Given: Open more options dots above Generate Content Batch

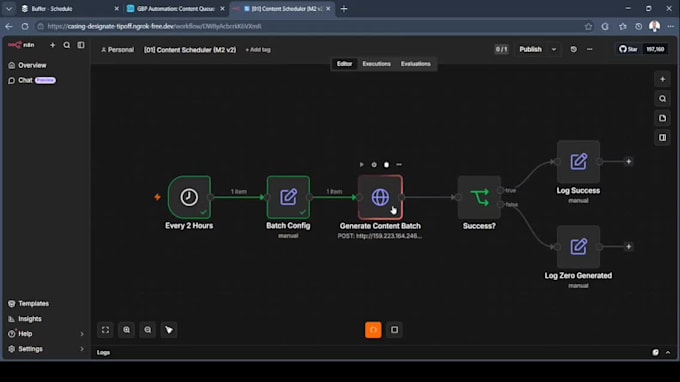Looking at the screenshot, I should click(x=399, y=165).
